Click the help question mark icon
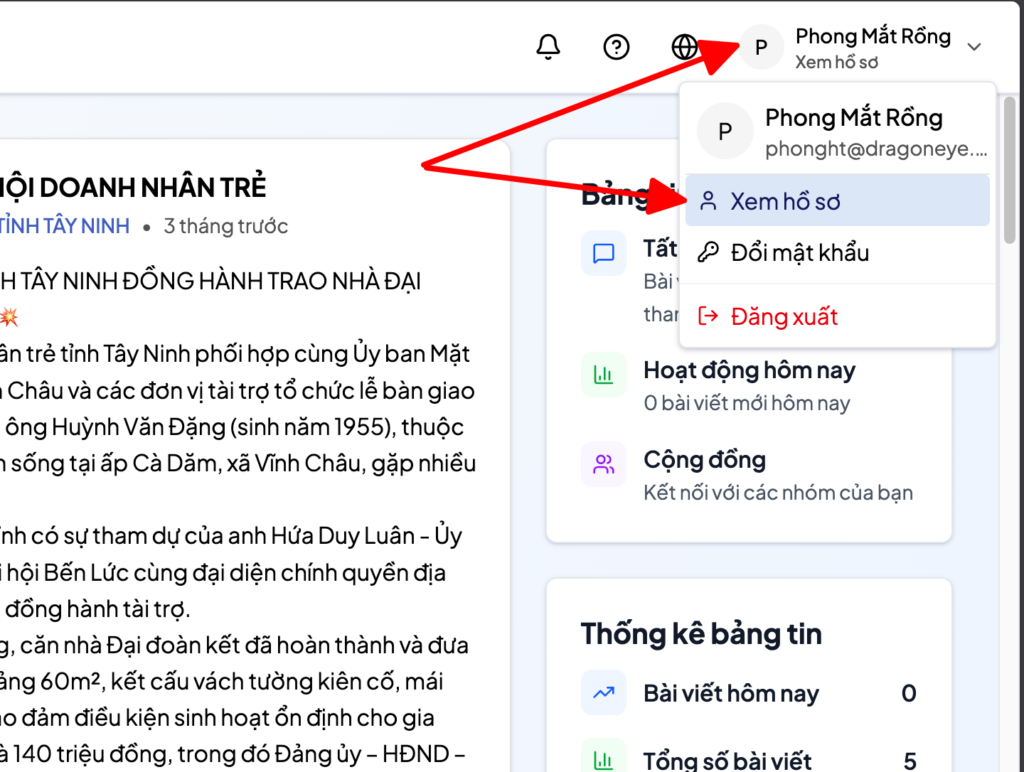This screenshot has height=772, width=1024. [x=617, y=47]
